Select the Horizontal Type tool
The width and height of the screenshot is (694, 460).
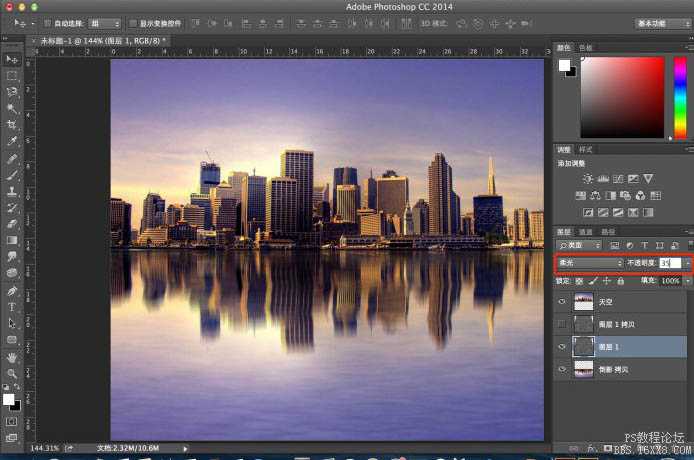point(12,307)
